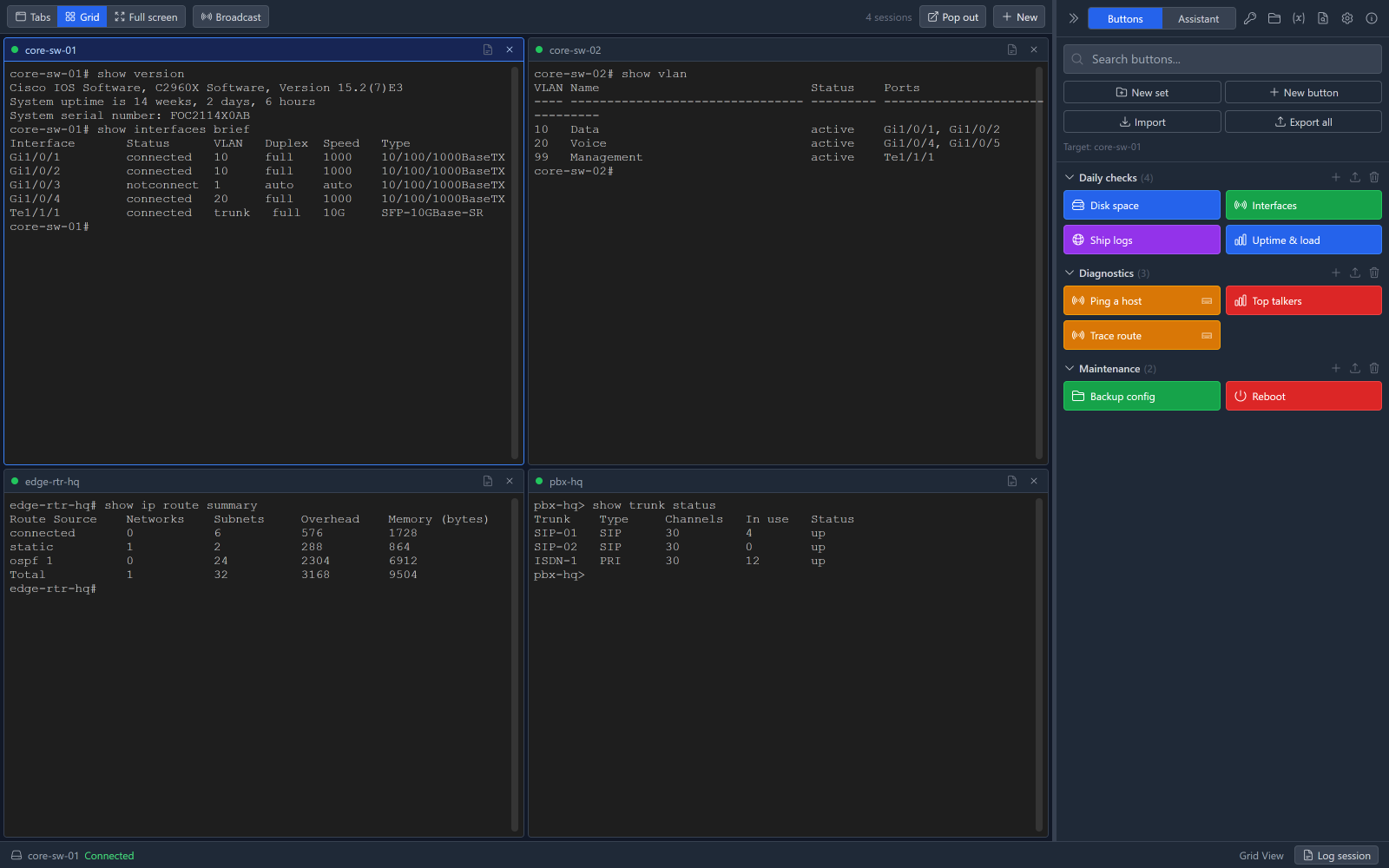Create a New session

click(1019, 16)
